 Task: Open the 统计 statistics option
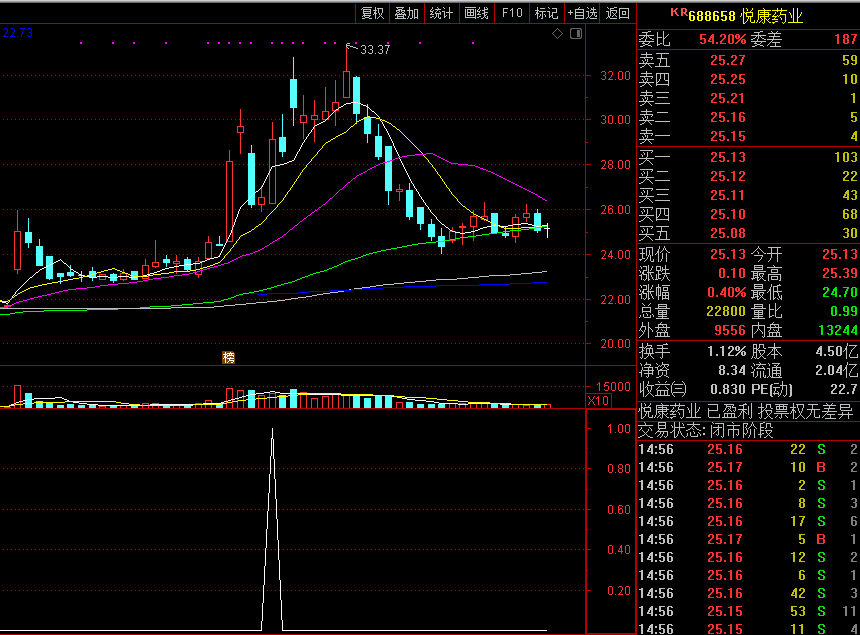coord(441,13)
